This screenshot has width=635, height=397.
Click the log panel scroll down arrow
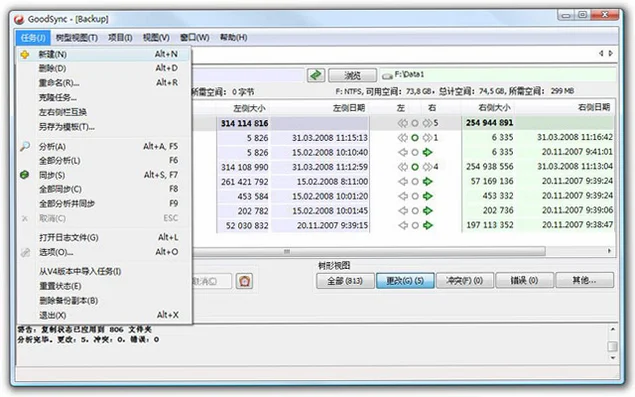coord(612,358)
